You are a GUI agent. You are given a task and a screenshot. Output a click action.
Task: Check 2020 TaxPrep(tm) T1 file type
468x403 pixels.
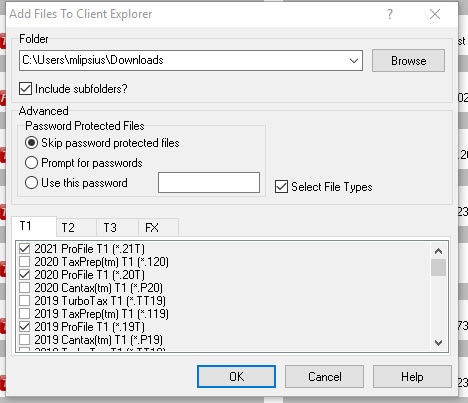coord(24,262)
